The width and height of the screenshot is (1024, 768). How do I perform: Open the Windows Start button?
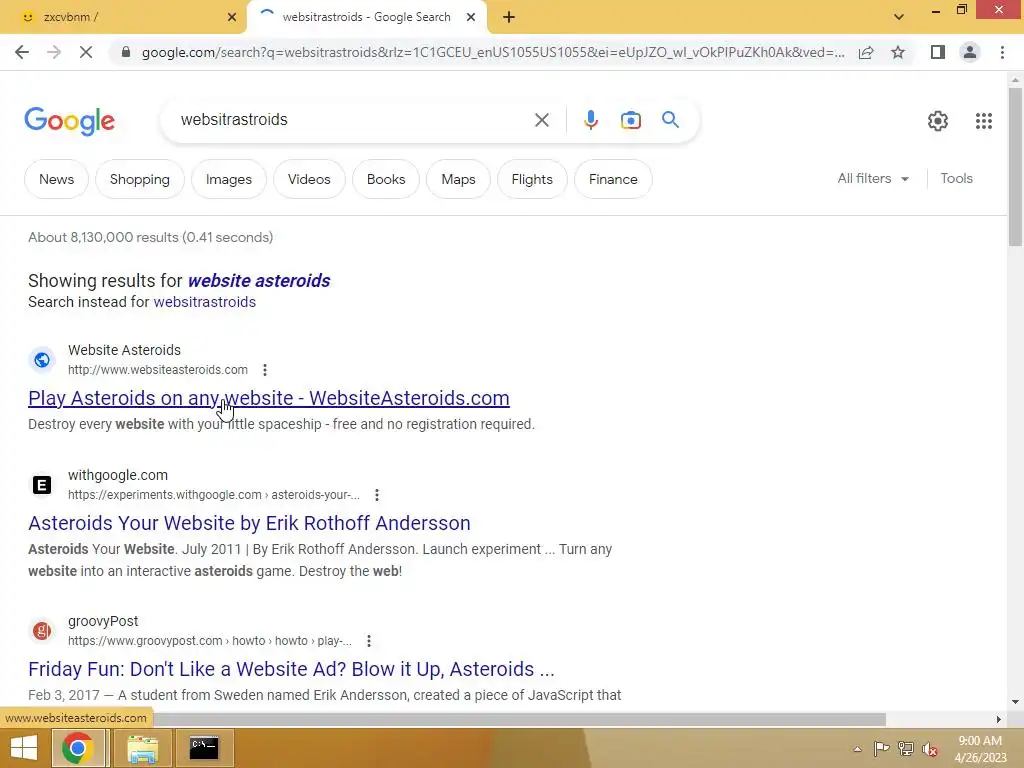tap(24, 748)
